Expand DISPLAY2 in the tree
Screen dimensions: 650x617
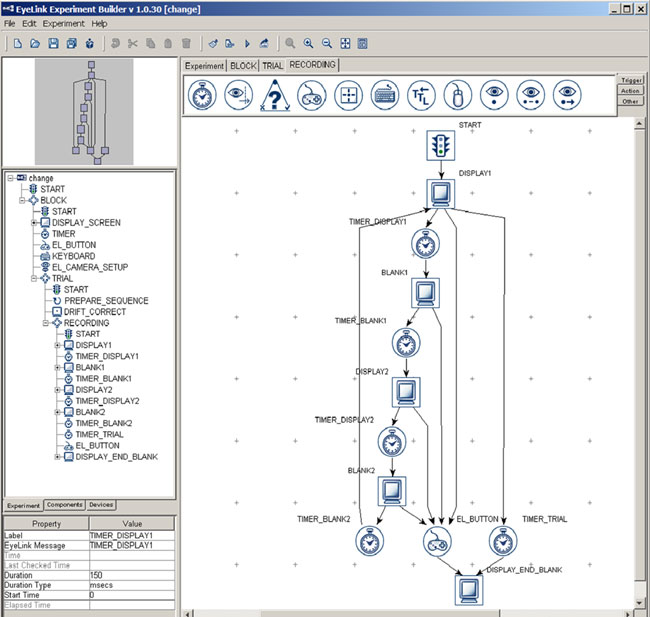(x=57, y=390)
